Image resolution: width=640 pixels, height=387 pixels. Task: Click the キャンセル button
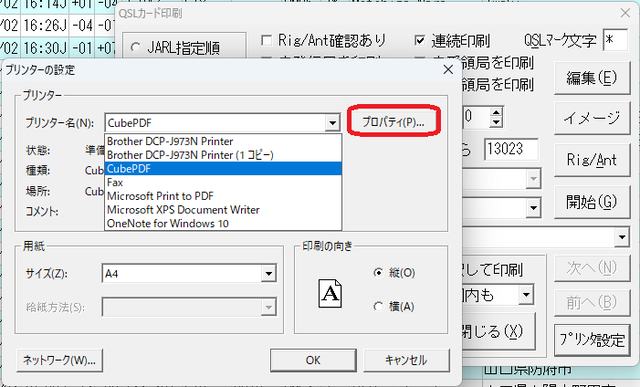pyautogui.click(x=406, y=360)
